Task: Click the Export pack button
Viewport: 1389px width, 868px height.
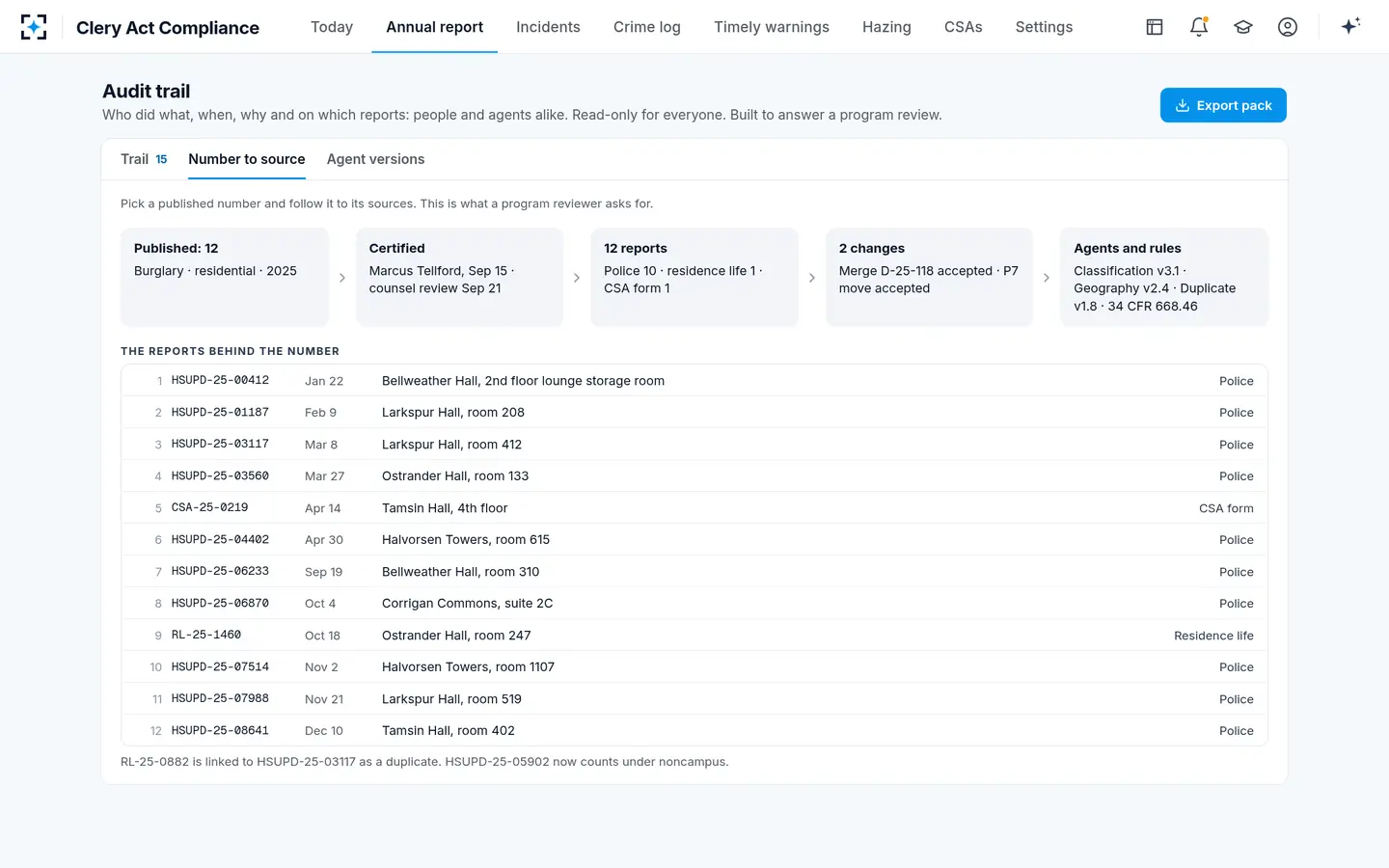Action: coord(1223,105)
